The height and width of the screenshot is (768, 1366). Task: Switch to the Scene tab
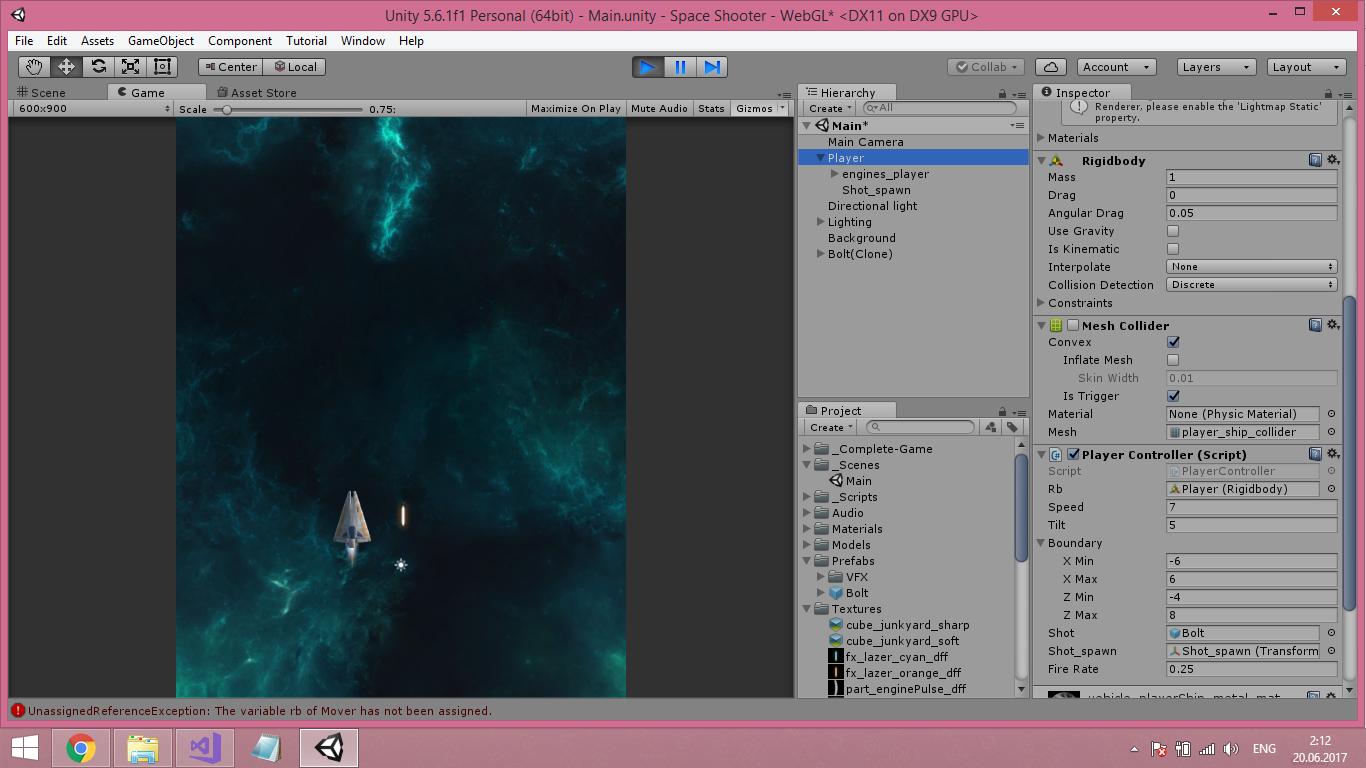point(41,93)
